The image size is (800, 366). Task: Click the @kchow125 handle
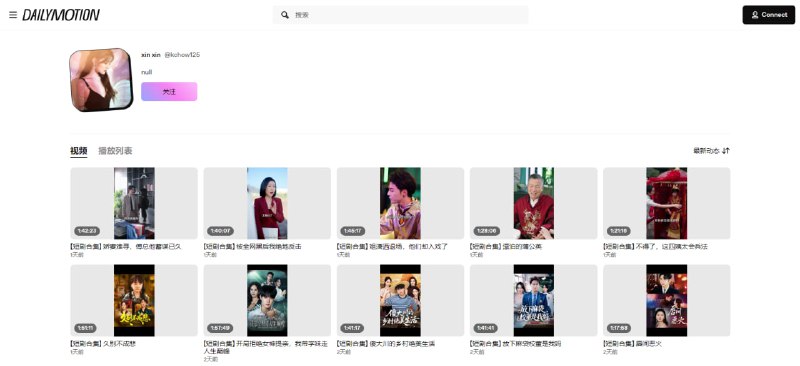click(x=182, y=55)
